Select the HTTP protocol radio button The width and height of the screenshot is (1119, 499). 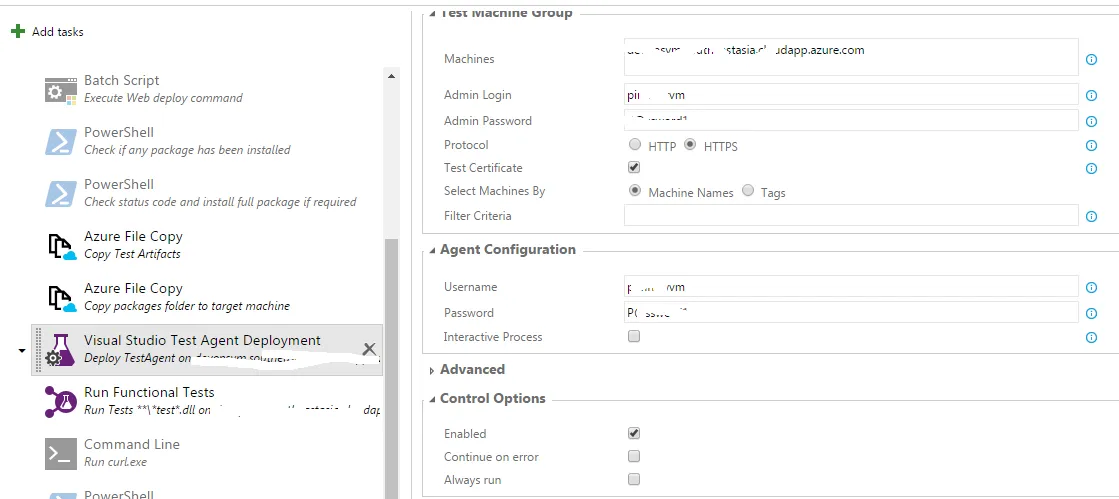pos(634,145)
